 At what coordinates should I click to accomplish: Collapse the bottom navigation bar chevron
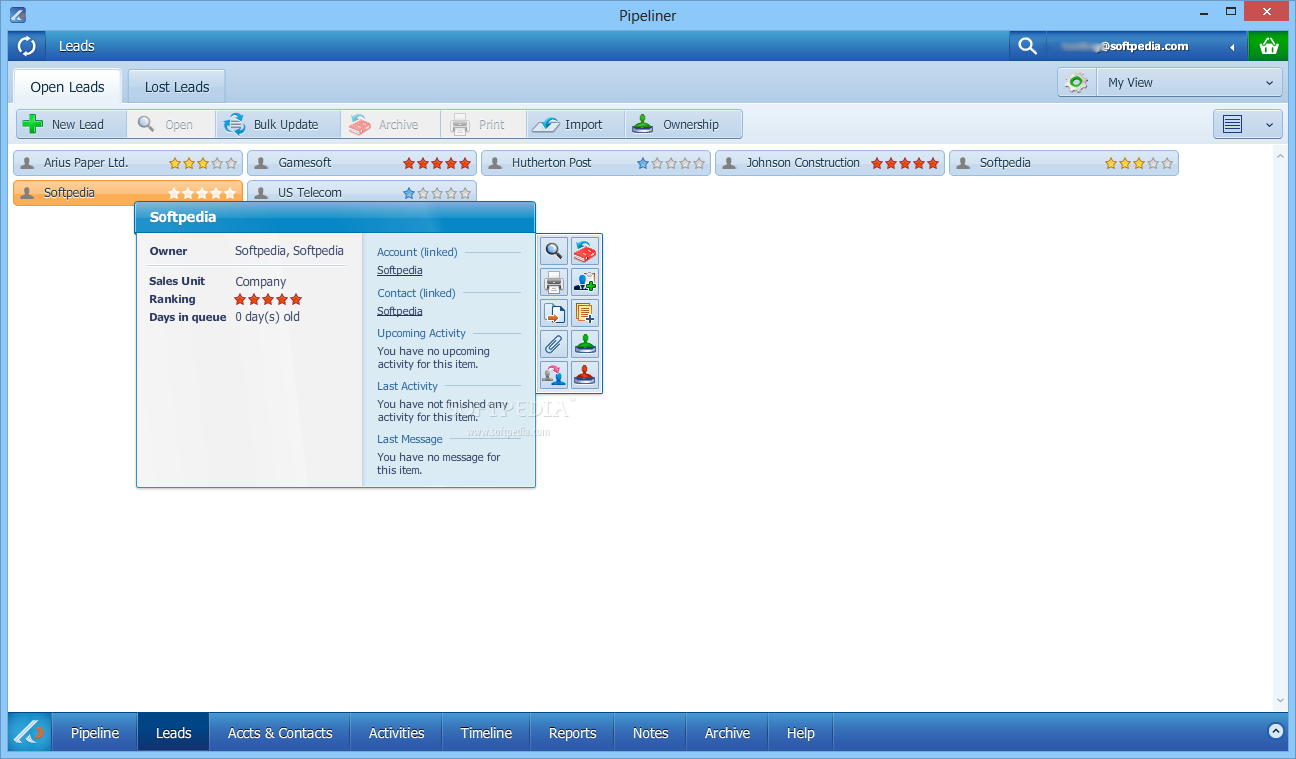click(x=1275, y=731)
